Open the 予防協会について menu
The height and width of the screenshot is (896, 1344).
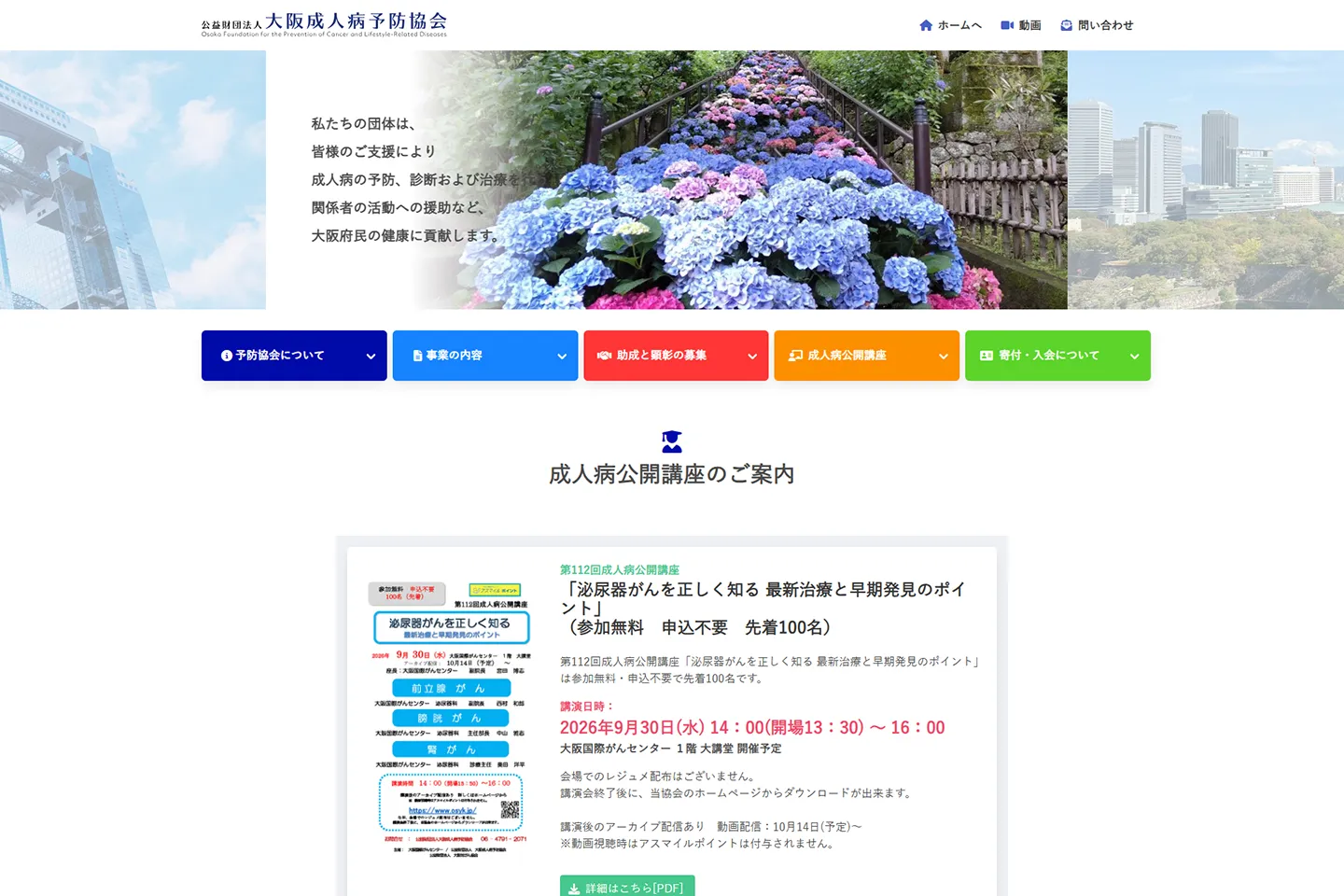pyautogui.click(x=294, y=356)
